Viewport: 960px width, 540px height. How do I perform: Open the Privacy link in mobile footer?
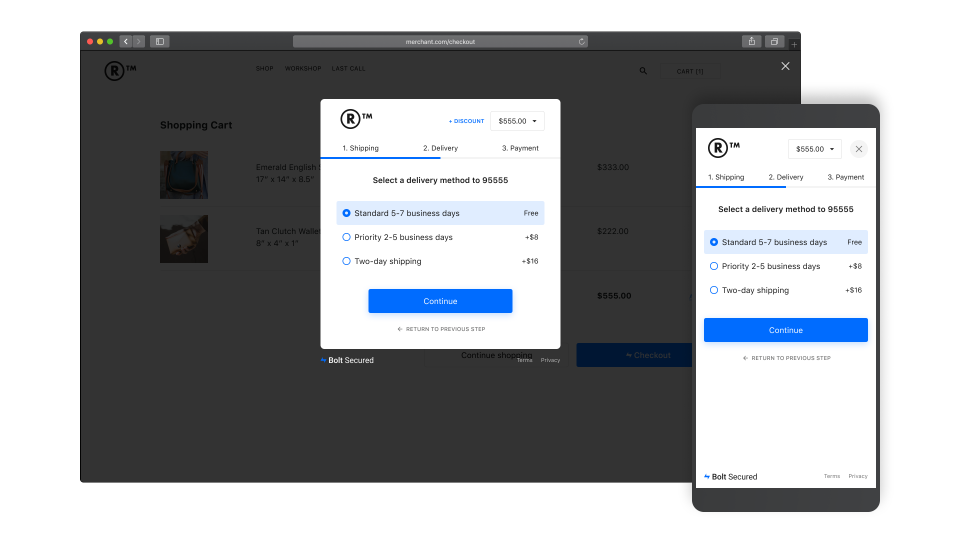[x=858, y=476]
